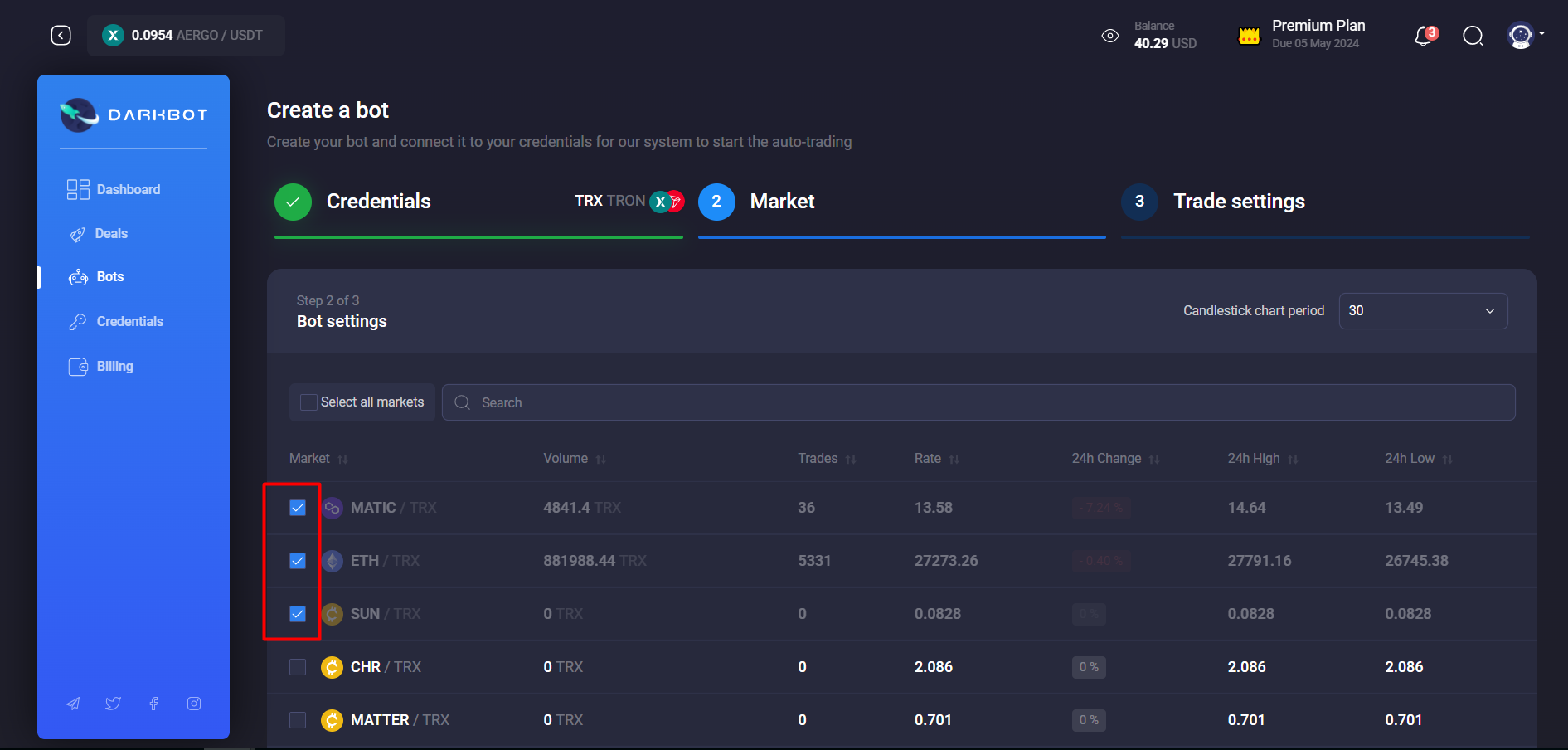The width and height of the screenshot is (1568, 750).
Task: Click the back arrow beside the ticker
Action: (61, 35)
